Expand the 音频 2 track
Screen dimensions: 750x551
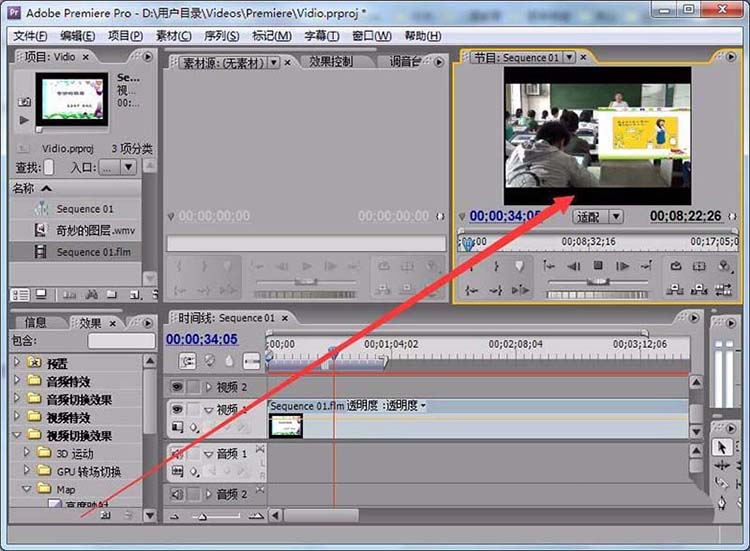point(209,494)
